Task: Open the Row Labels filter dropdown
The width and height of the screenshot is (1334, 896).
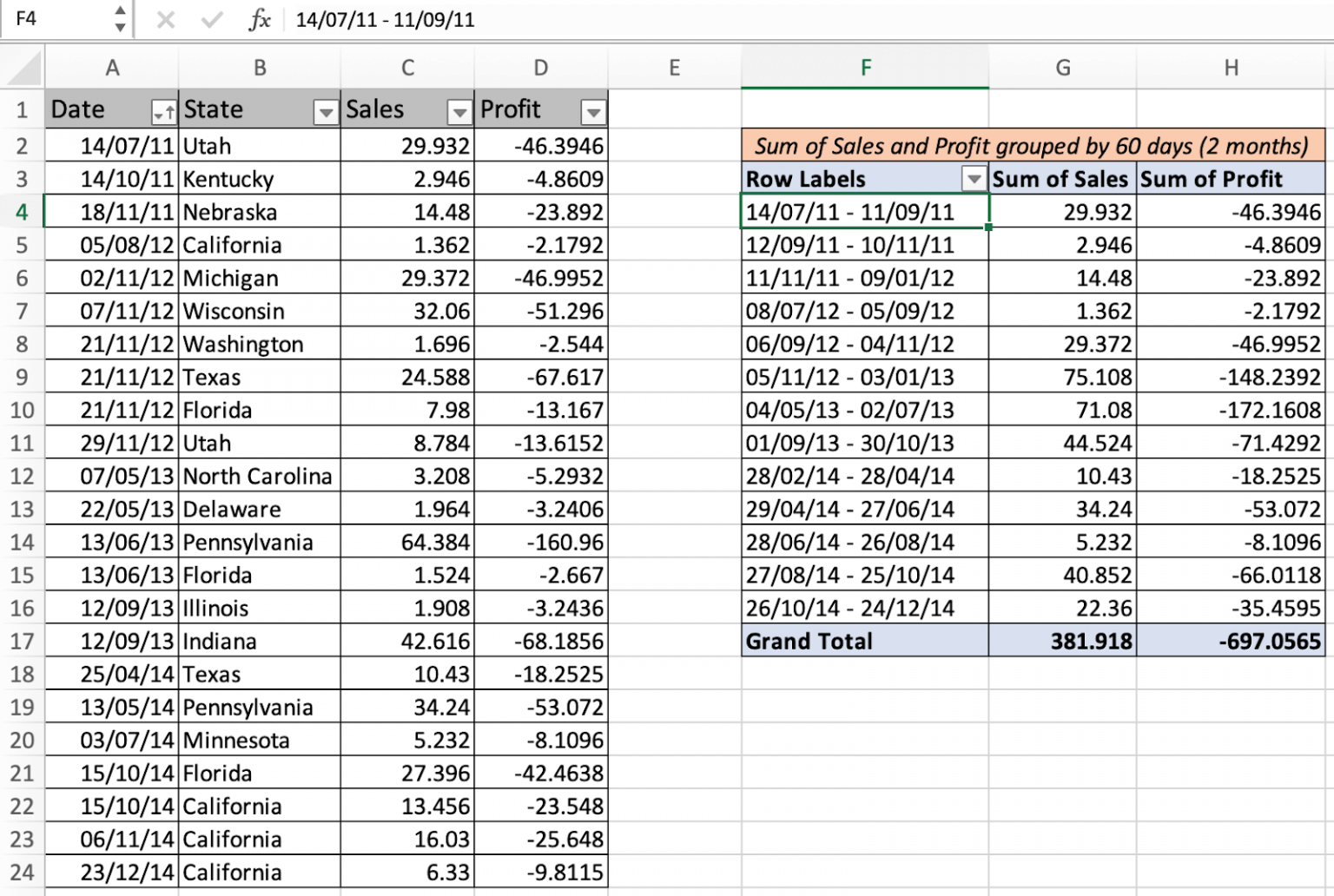Action: click(974, 179)
